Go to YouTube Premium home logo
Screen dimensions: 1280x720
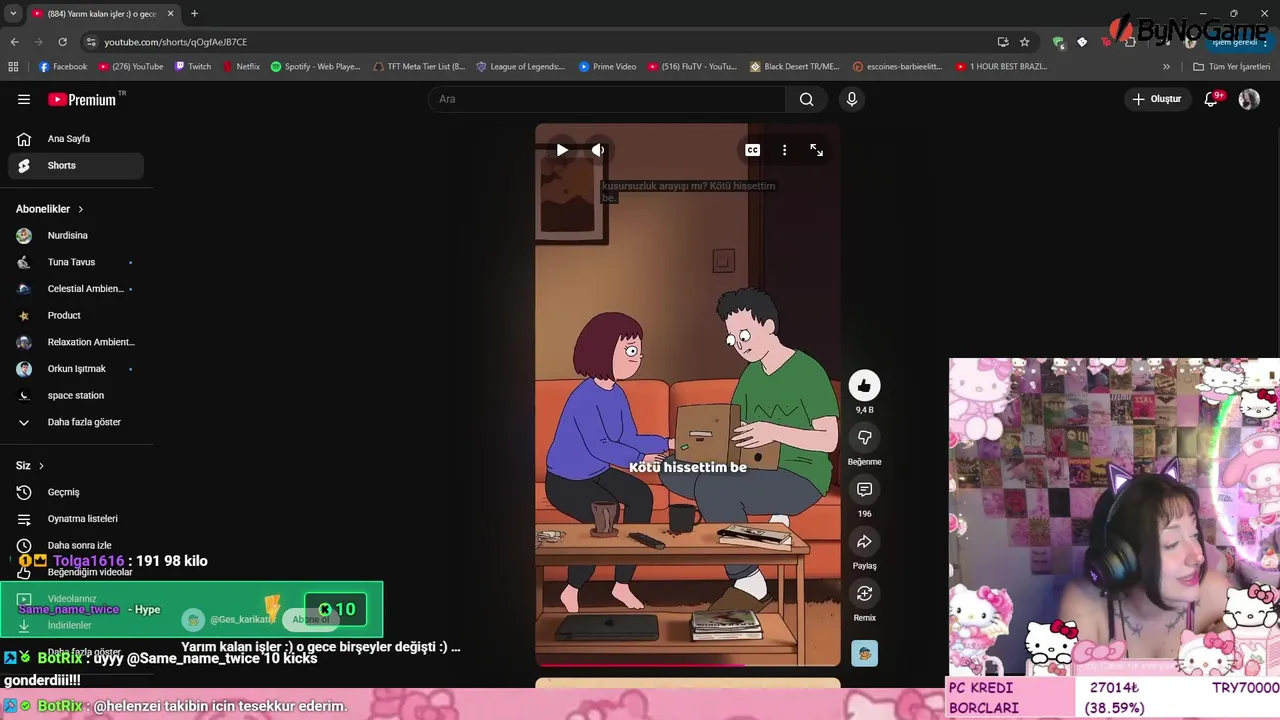tap(82, 99)
